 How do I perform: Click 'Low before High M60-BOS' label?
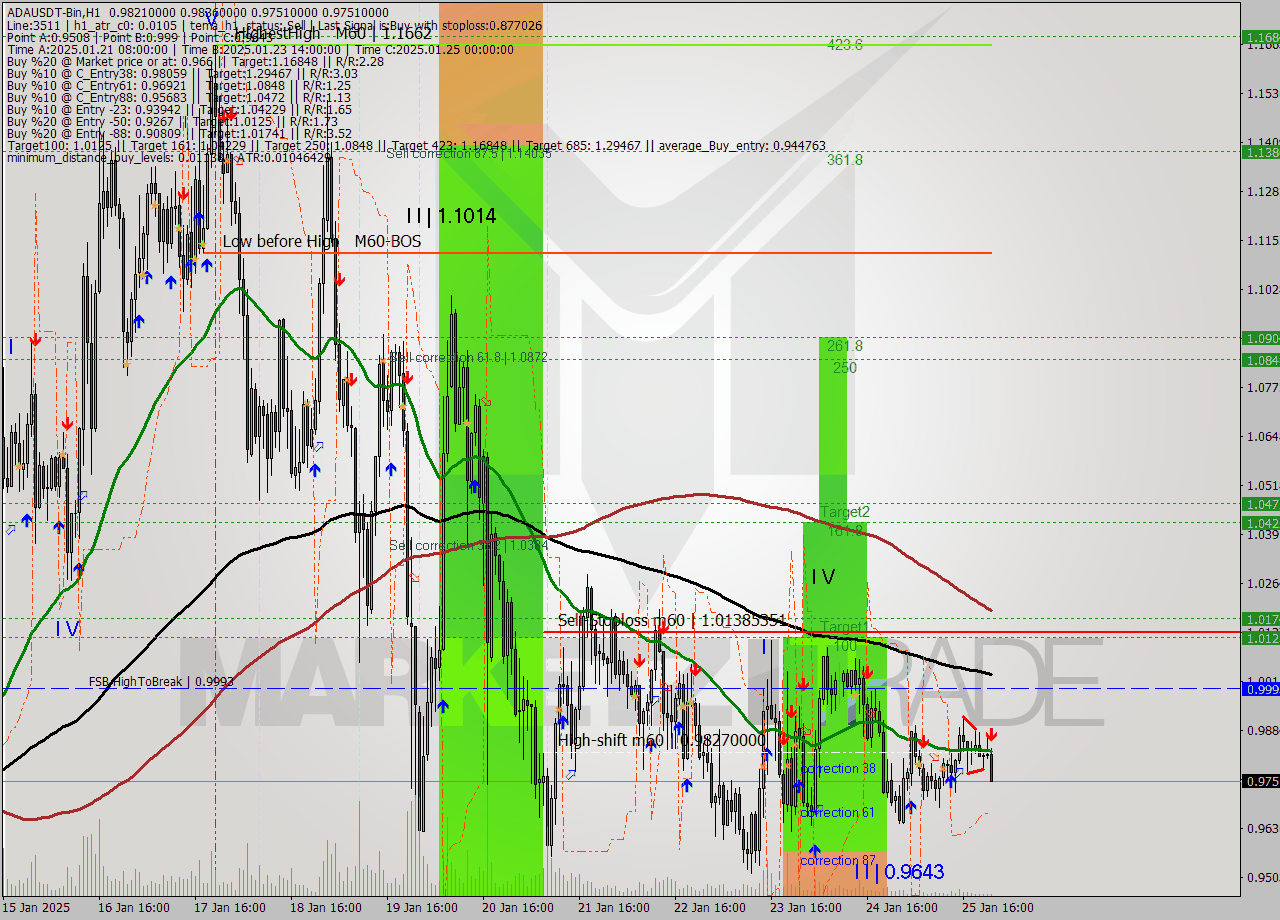pos(322,242)
